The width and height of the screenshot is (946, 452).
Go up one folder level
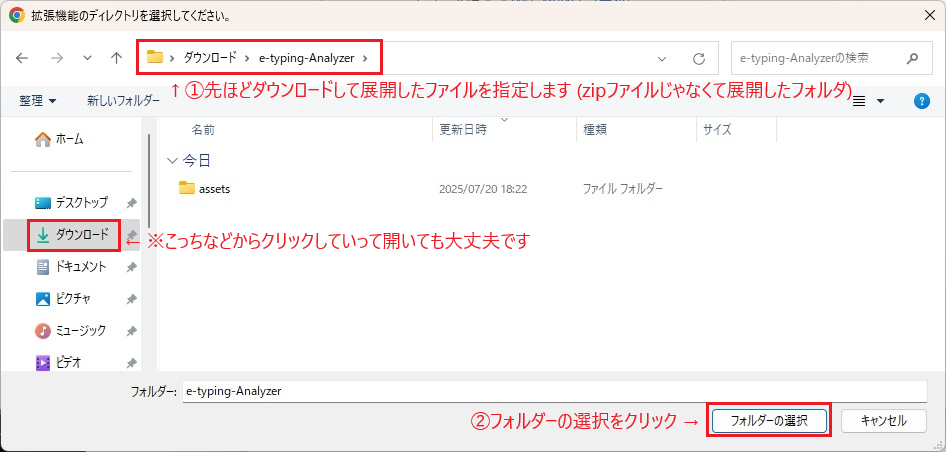point(117,58)
